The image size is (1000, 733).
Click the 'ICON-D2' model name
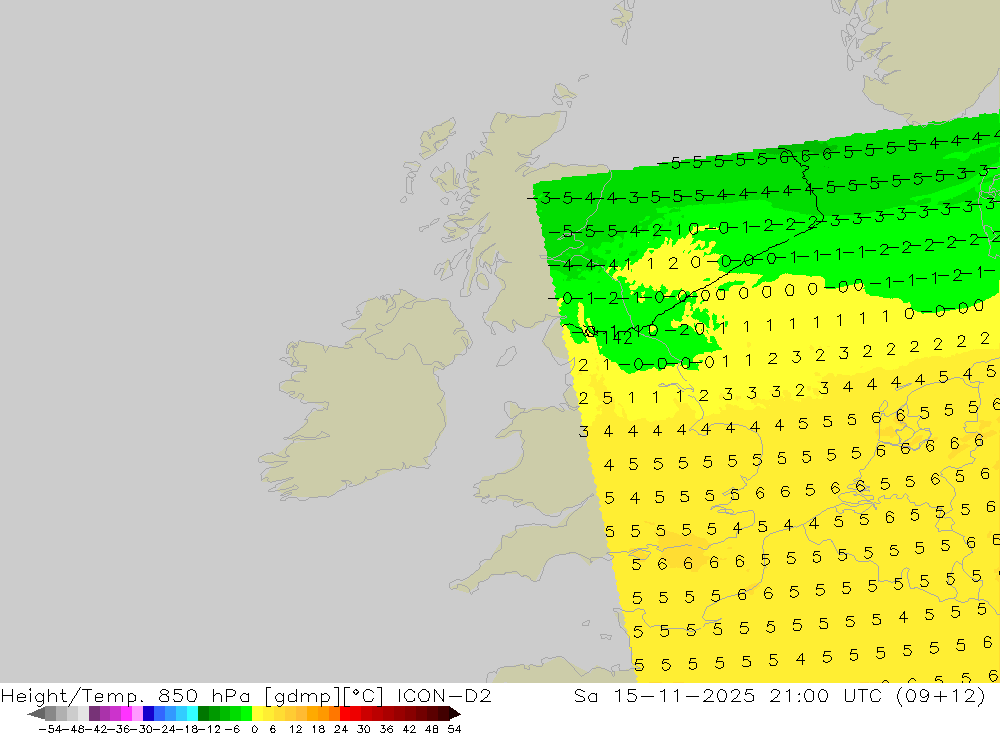(x=444, y=695)
